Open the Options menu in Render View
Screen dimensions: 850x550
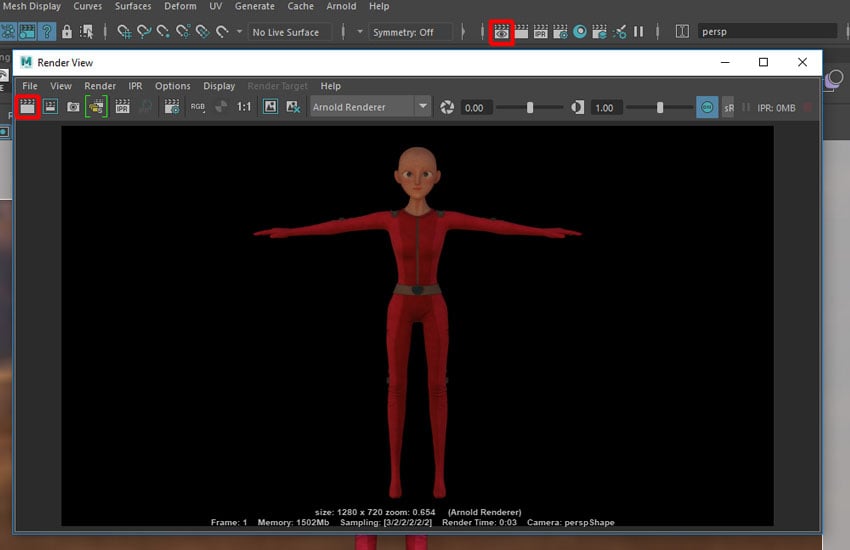pos(172,86)
